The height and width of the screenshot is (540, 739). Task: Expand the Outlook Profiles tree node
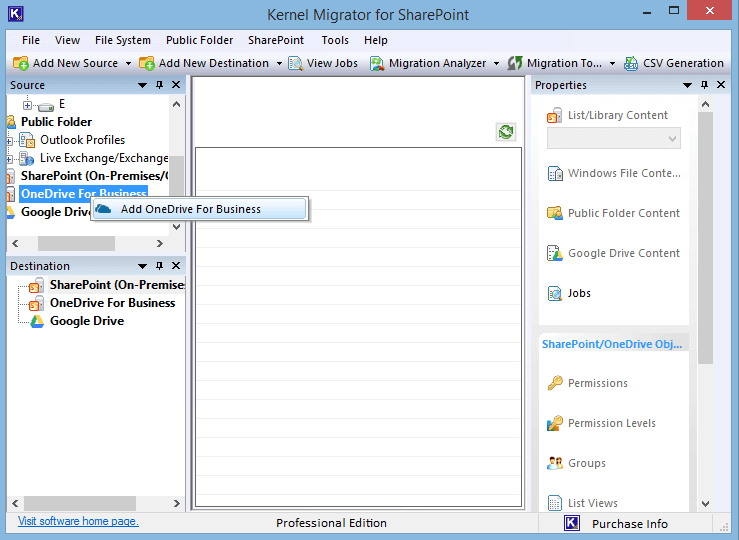tap(9, 141)
